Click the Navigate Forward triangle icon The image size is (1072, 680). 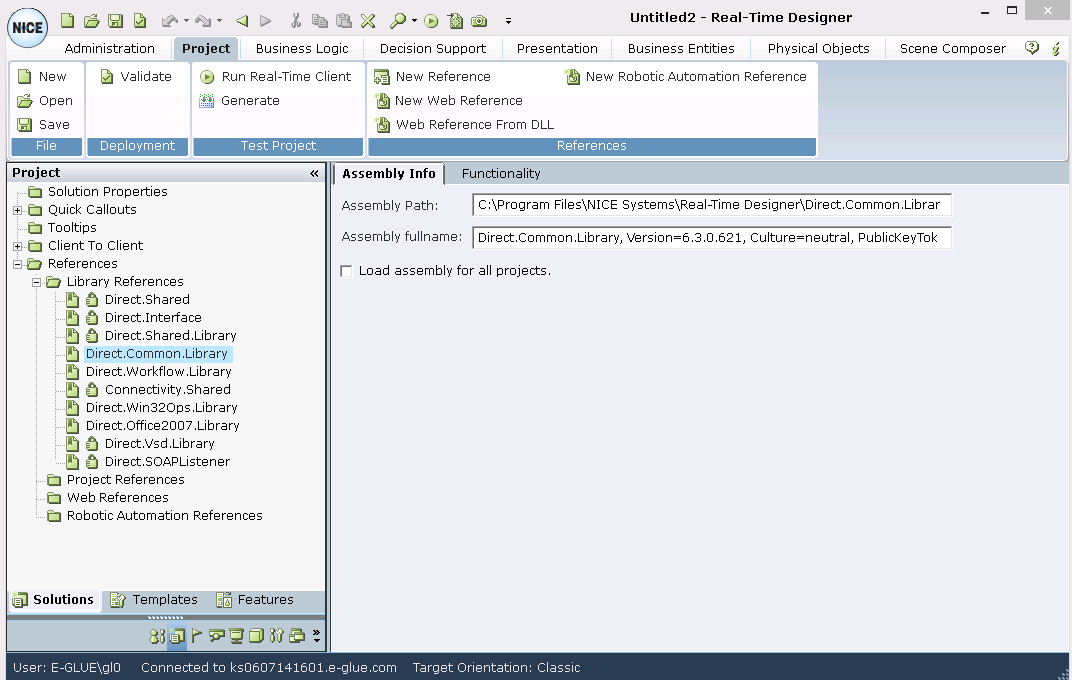266,21
